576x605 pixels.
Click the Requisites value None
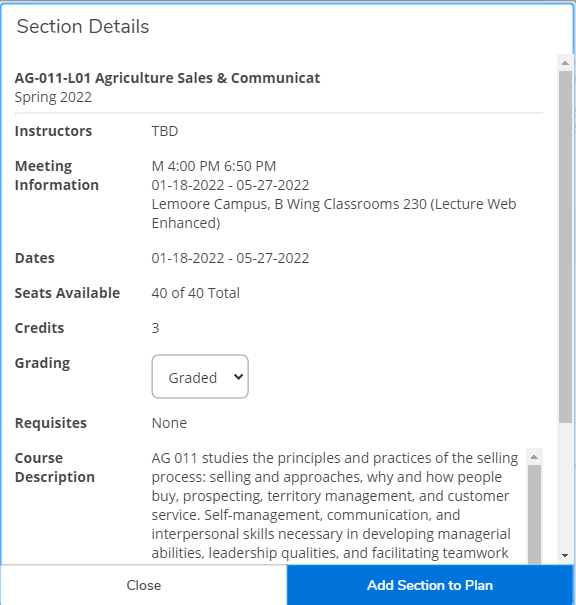(x=169, y=423)
